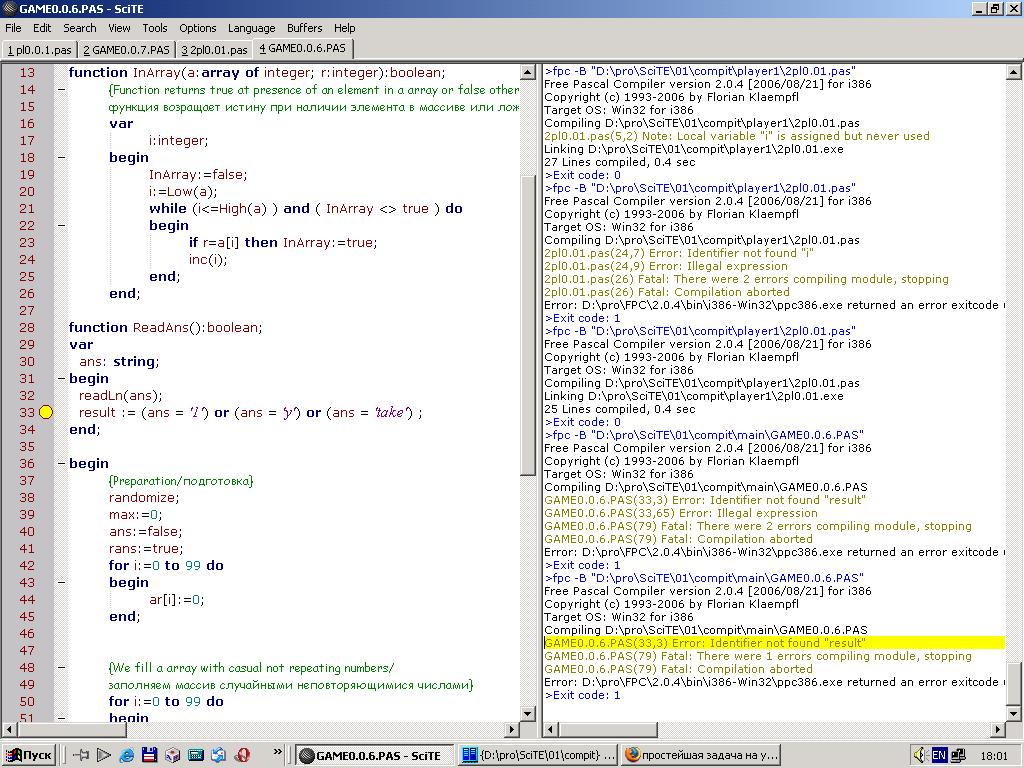
Task: Collapse the fold at line 31 begin
Action: coord(61,378)
